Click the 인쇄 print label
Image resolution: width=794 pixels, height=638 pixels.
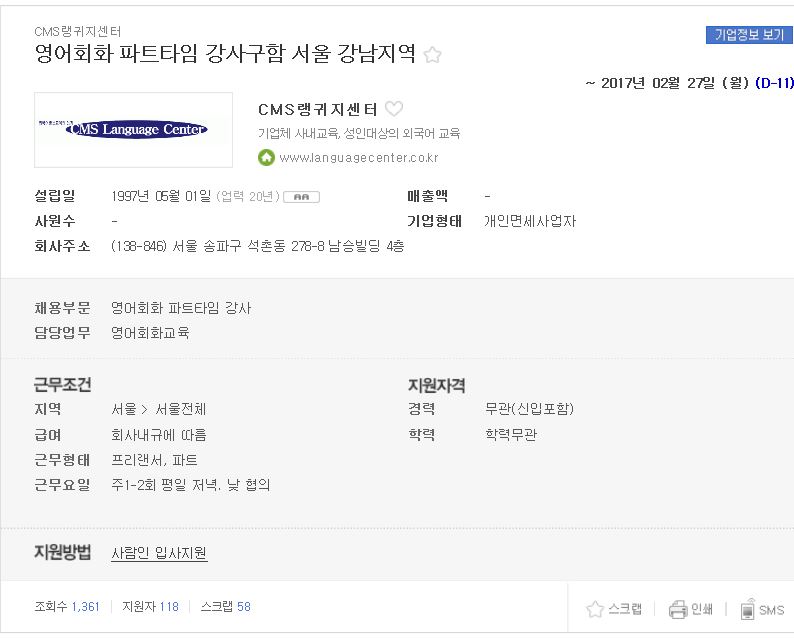[702, 609]
